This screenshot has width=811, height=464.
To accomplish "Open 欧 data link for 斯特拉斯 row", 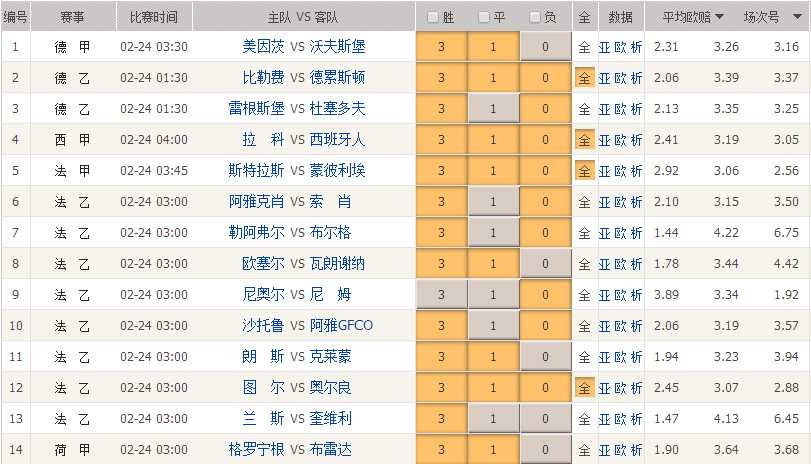I will coord(621,171).
